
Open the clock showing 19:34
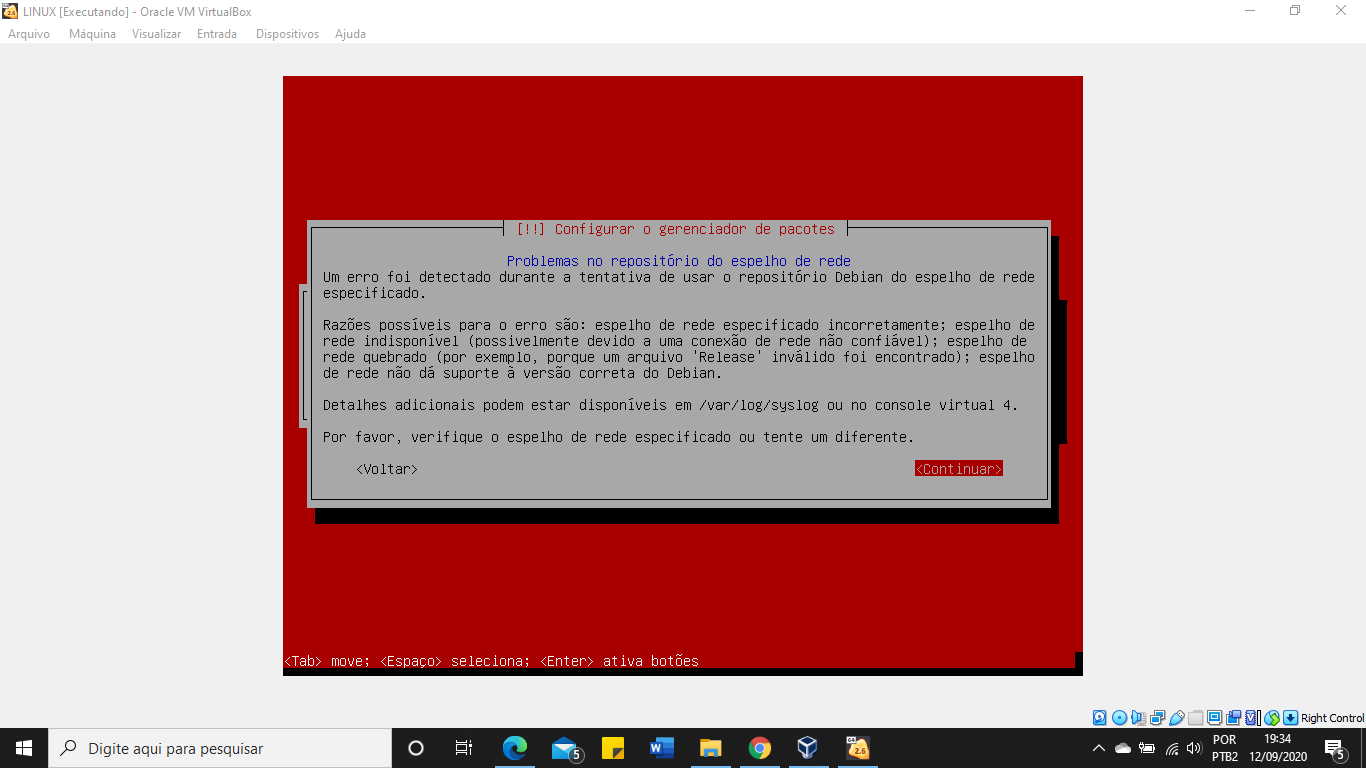(1278, 748)
